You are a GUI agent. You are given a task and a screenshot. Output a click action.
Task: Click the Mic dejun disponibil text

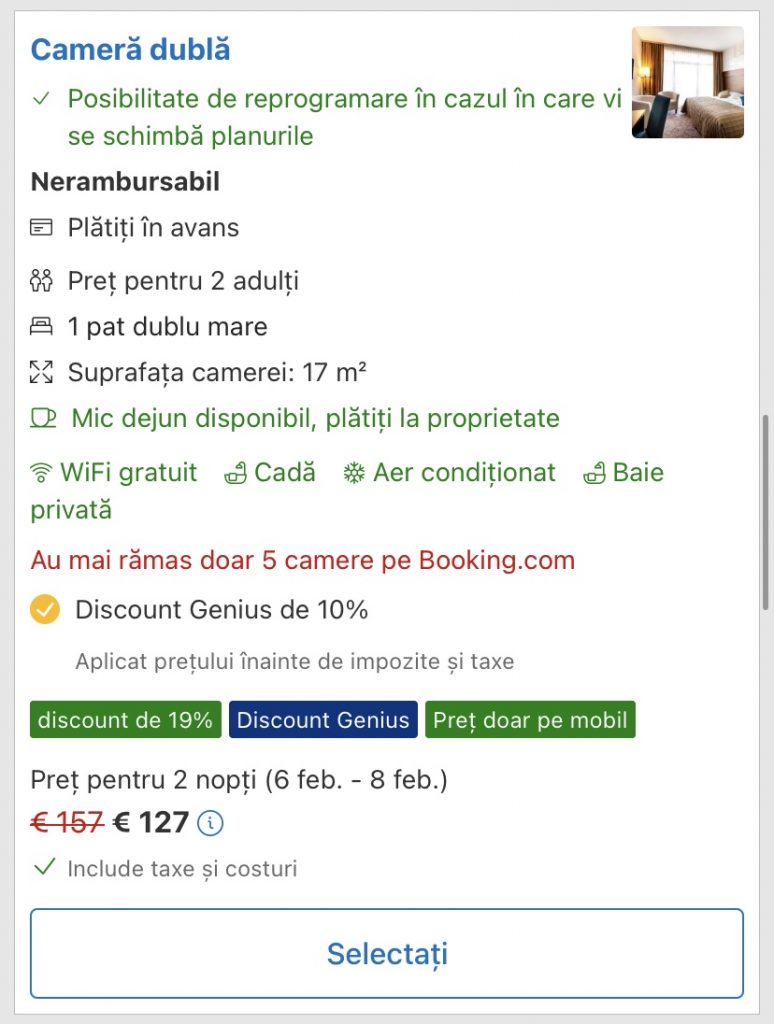(x=315, y=418)
